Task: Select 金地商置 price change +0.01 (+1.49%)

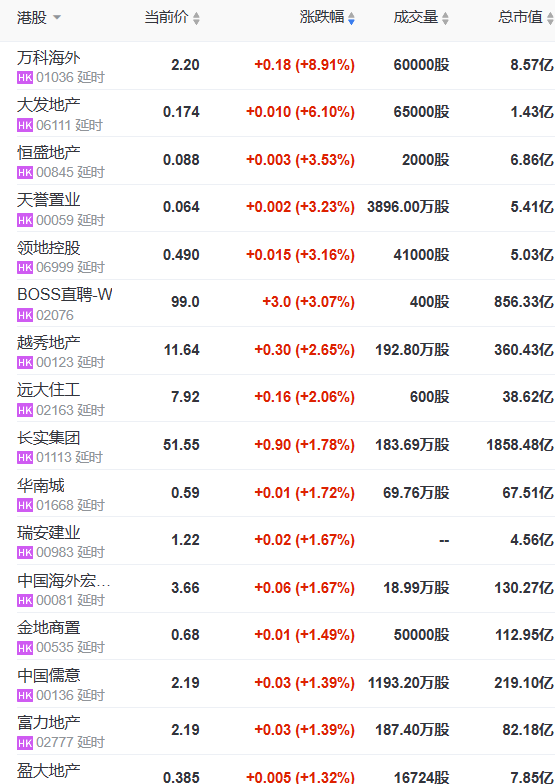Action: coord(304,635)
